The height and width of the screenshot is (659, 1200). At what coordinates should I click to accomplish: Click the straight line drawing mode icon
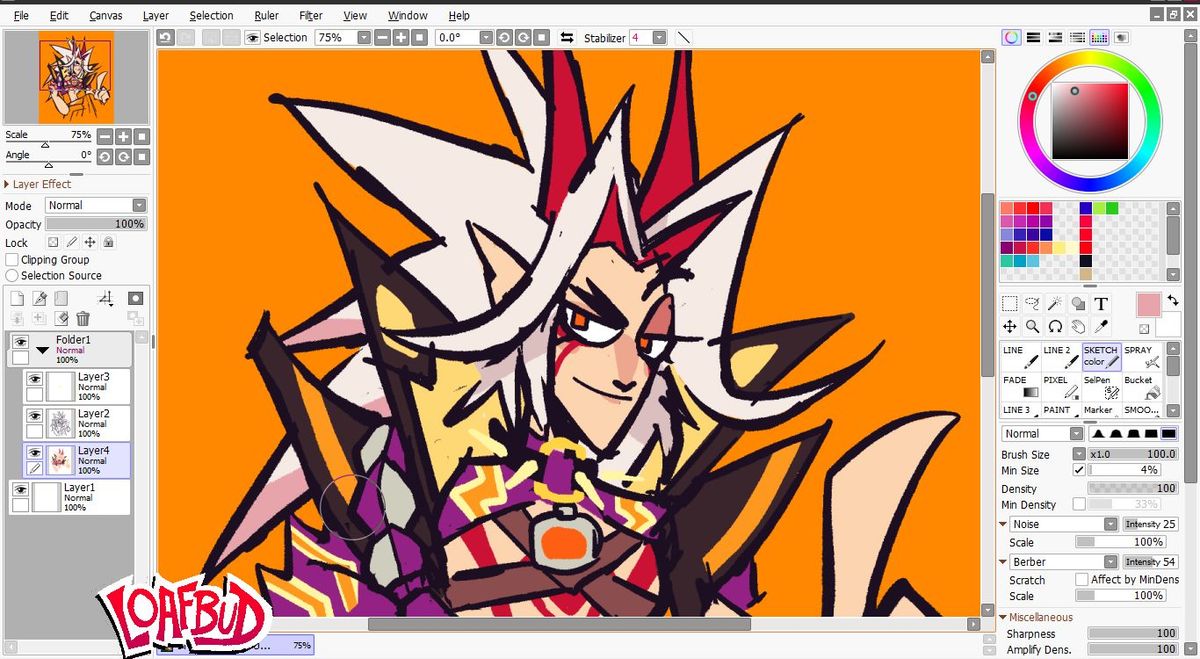point(684,37)
